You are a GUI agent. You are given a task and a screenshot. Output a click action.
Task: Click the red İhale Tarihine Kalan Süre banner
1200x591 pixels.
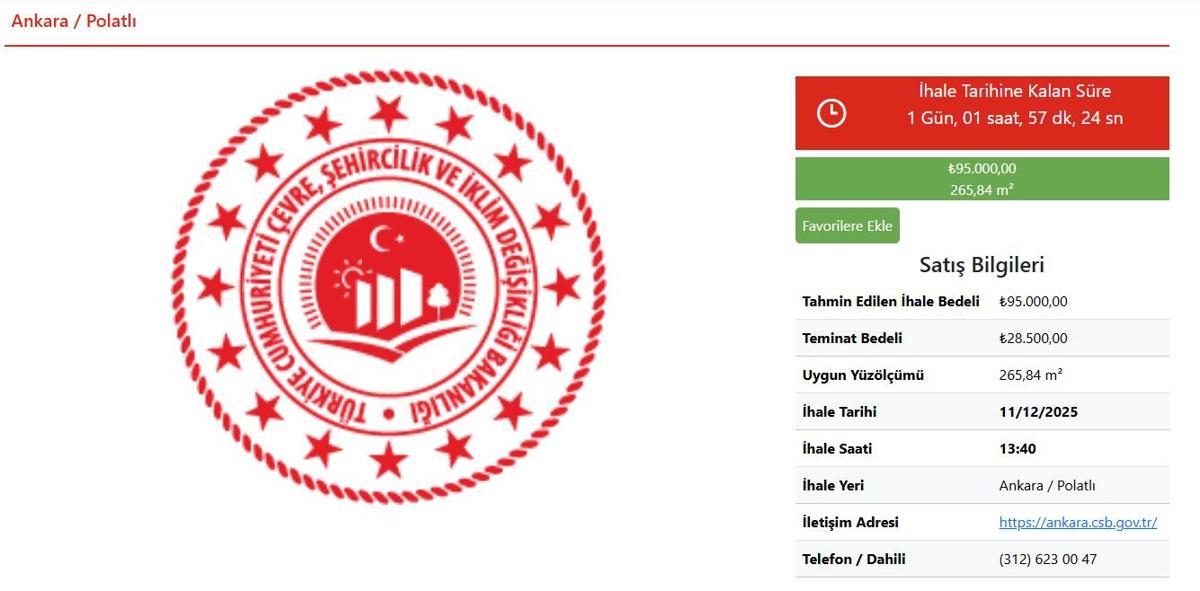[x=982, y=113]
